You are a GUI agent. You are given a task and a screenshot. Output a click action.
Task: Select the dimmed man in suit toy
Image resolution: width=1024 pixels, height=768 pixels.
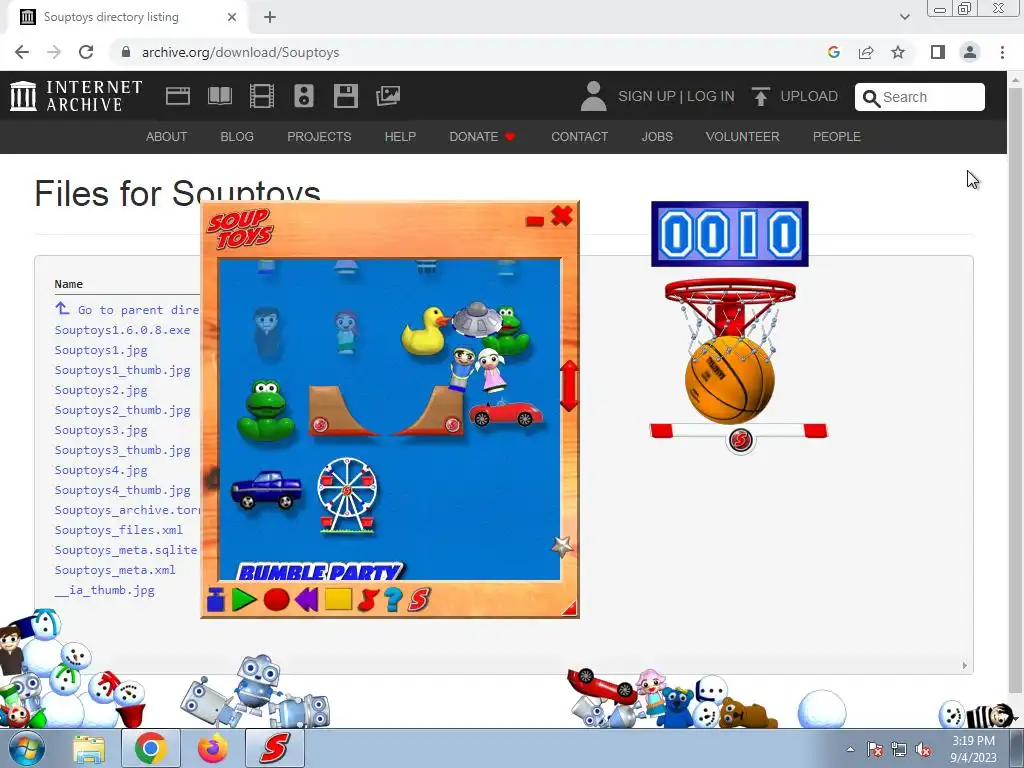click(x=268, y=333)
